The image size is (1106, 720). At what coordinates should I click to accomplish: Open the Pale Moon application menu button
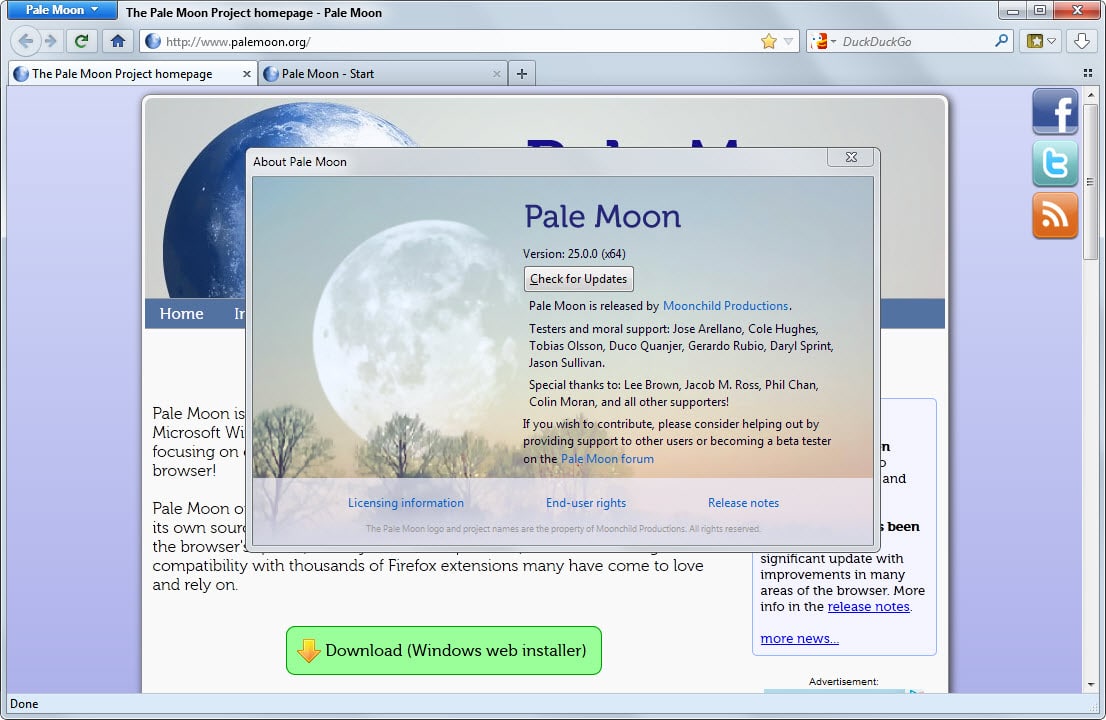pyautogui.click(x=61, y=10)
